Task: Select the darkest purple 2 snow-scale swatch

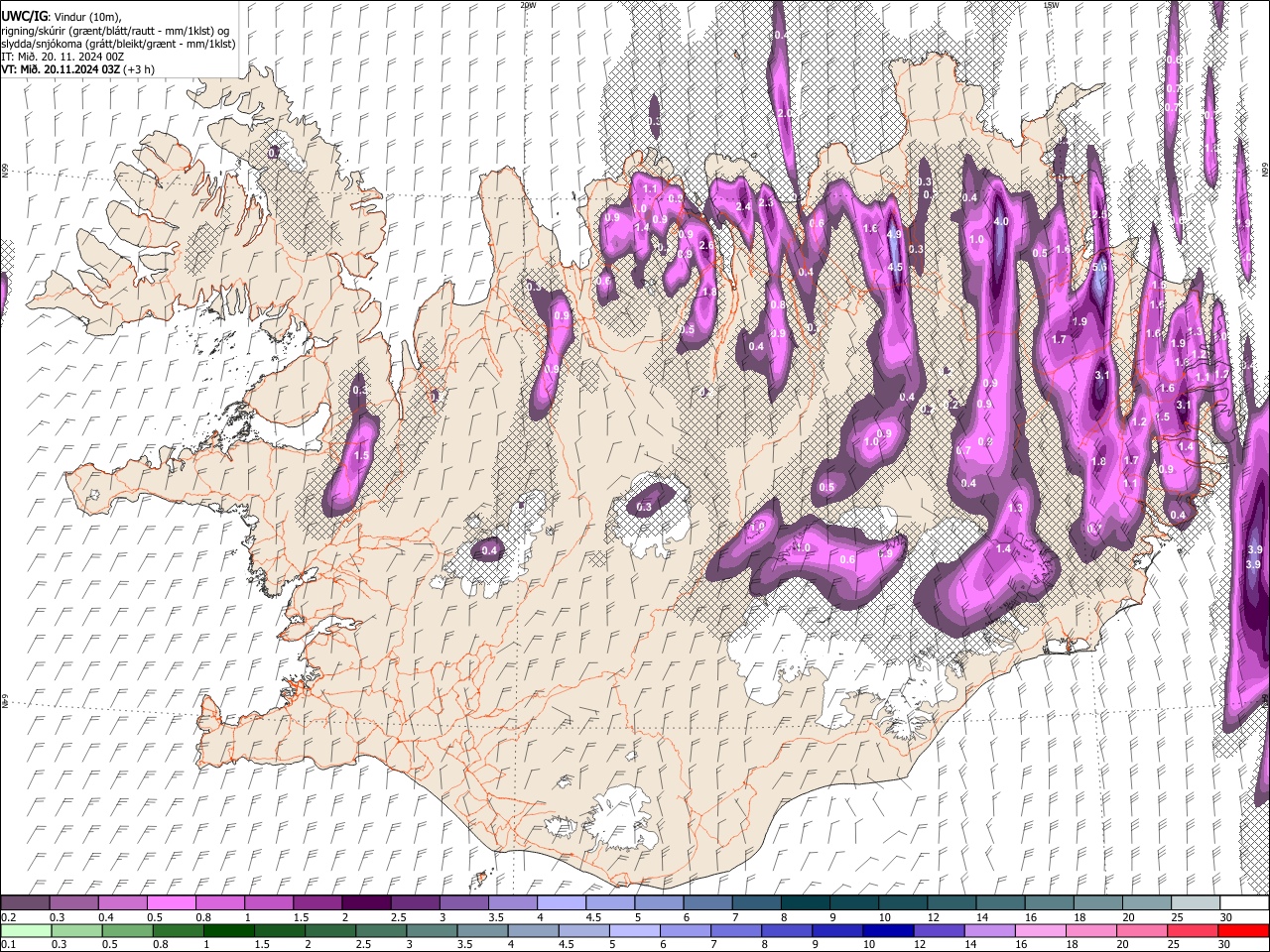Action: pos(366,902)
